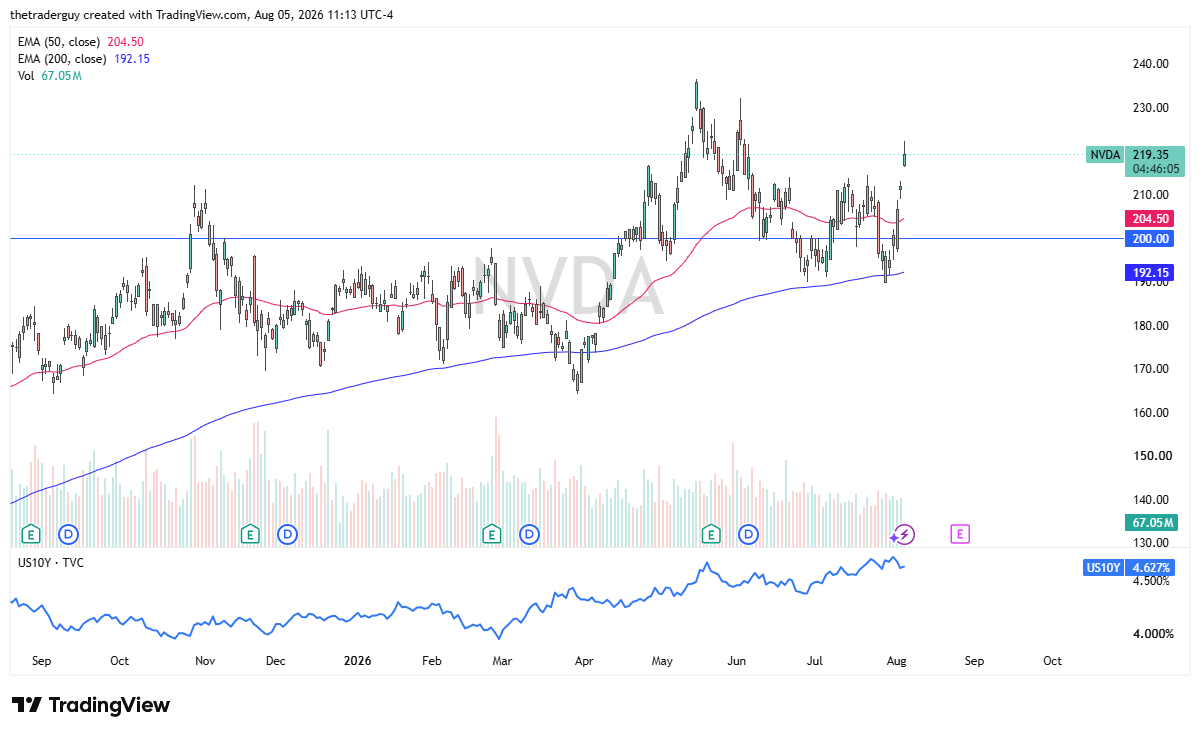The image size is (1200, 735).
Task: Select the earnings E marker in late February
Action: coord(491,534)
